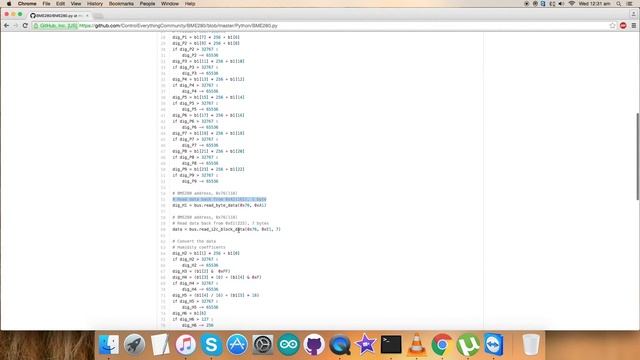Click the green GitHub, Inc. security badge
Viewport: 640px width, 360px height.
tap(55, 25)
